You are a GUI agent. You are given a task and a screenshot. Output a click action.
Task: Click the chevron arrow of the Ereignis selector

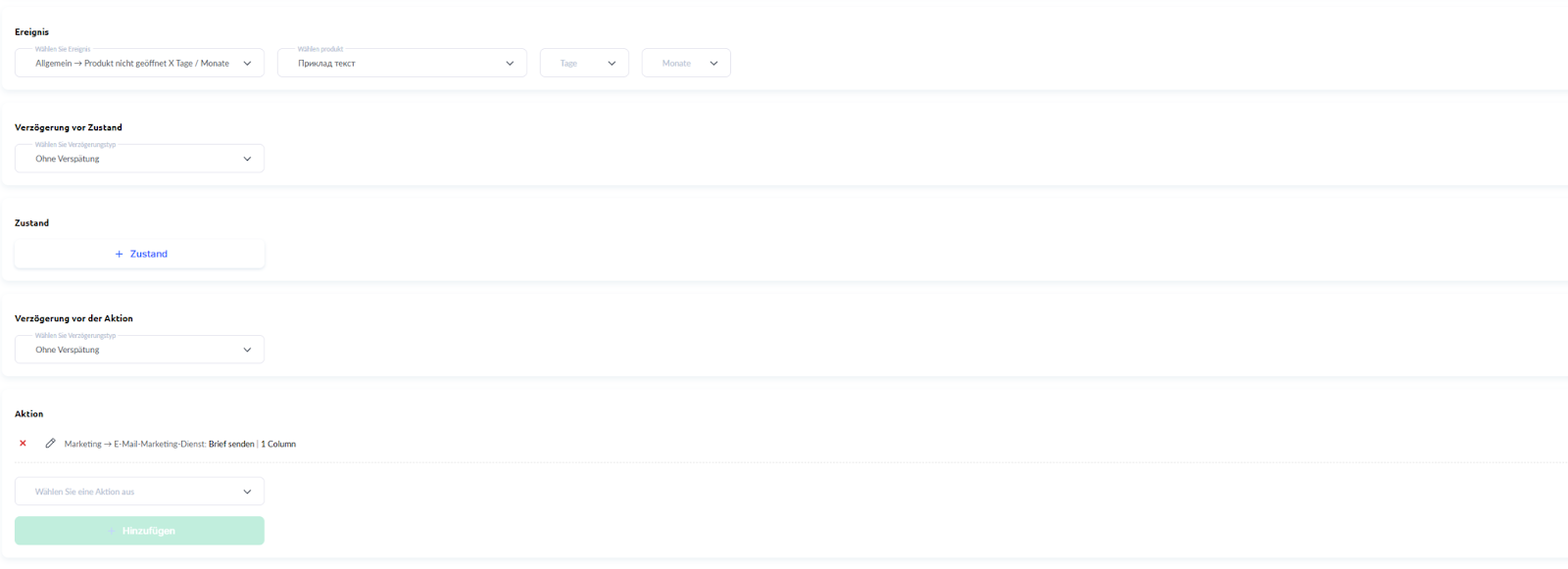coord(247,64)
